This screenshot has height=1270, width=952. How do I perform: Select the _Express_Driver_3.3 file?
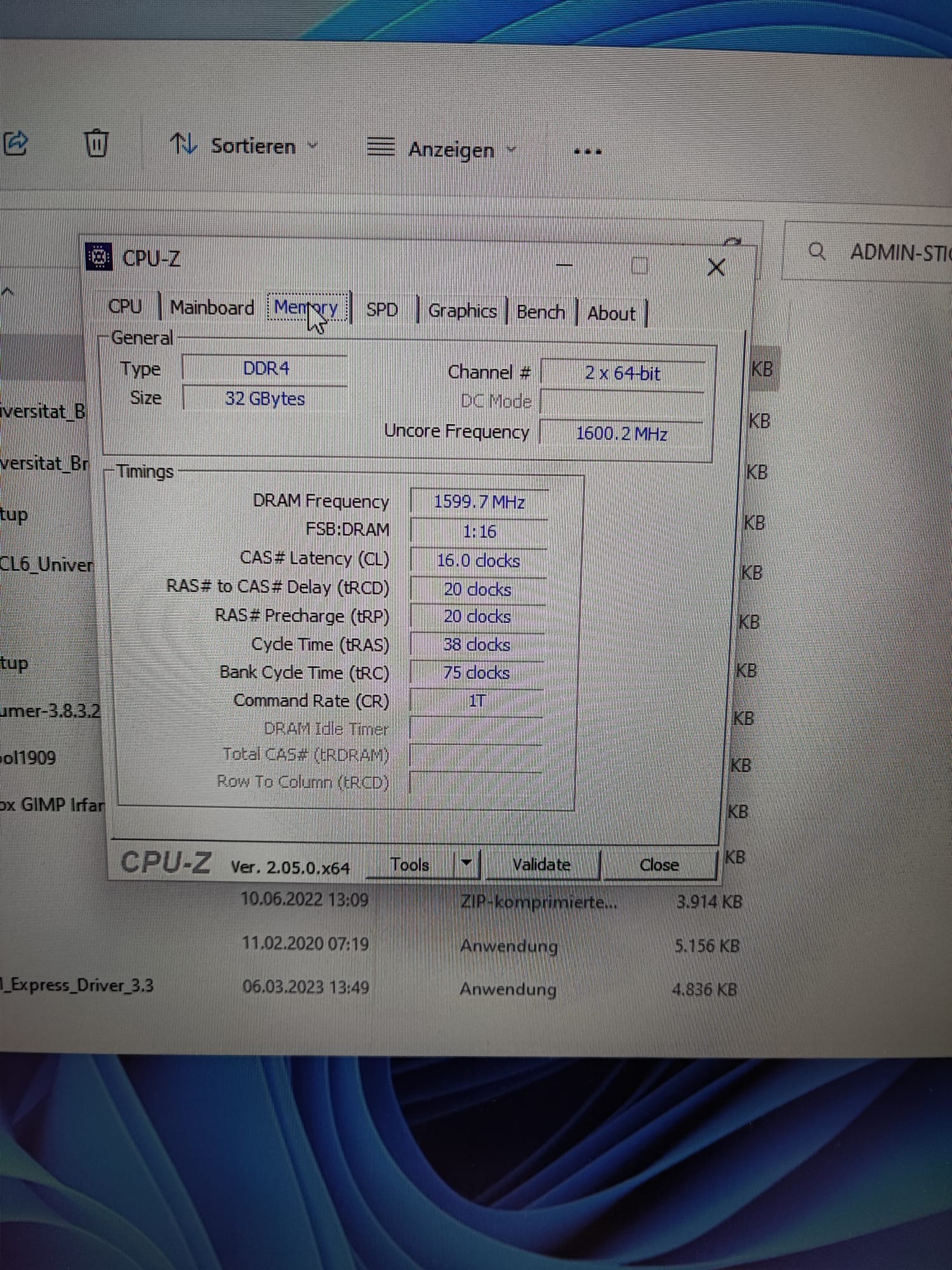[76, 985]
